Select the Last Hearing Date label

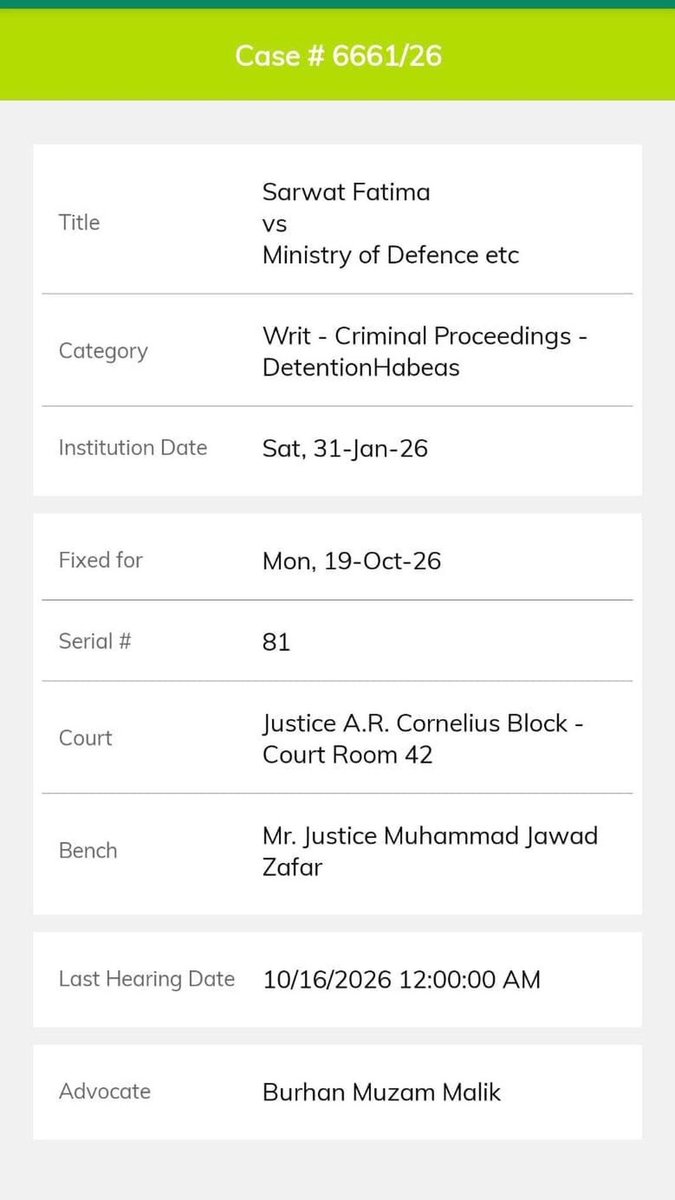click(147, 979)
